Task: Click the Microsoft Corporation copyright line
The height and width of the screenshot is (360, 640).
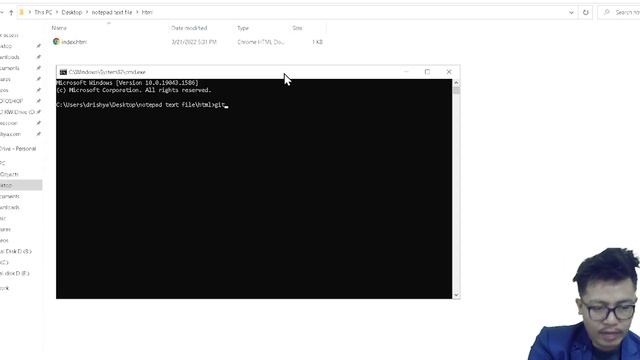Action: coord(134,90)
